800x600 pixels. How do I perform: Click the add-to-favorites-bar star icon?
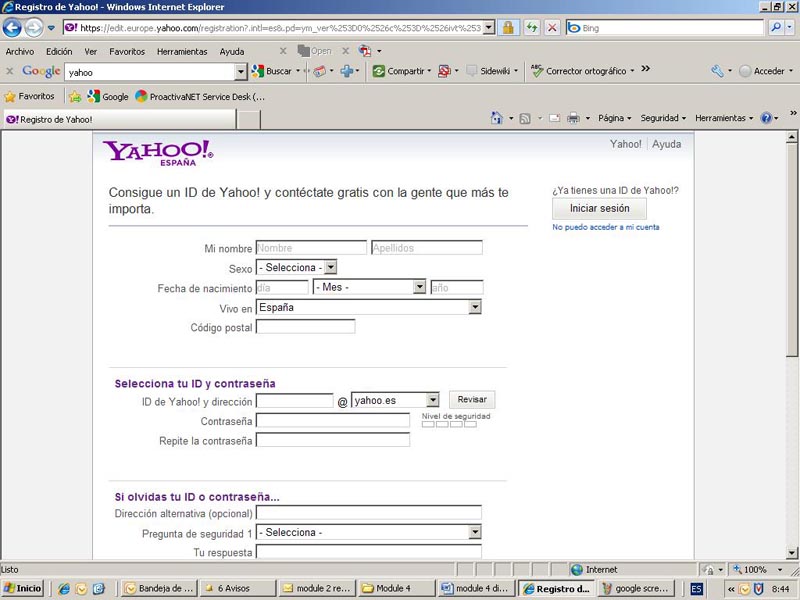[x=75, y=96]
